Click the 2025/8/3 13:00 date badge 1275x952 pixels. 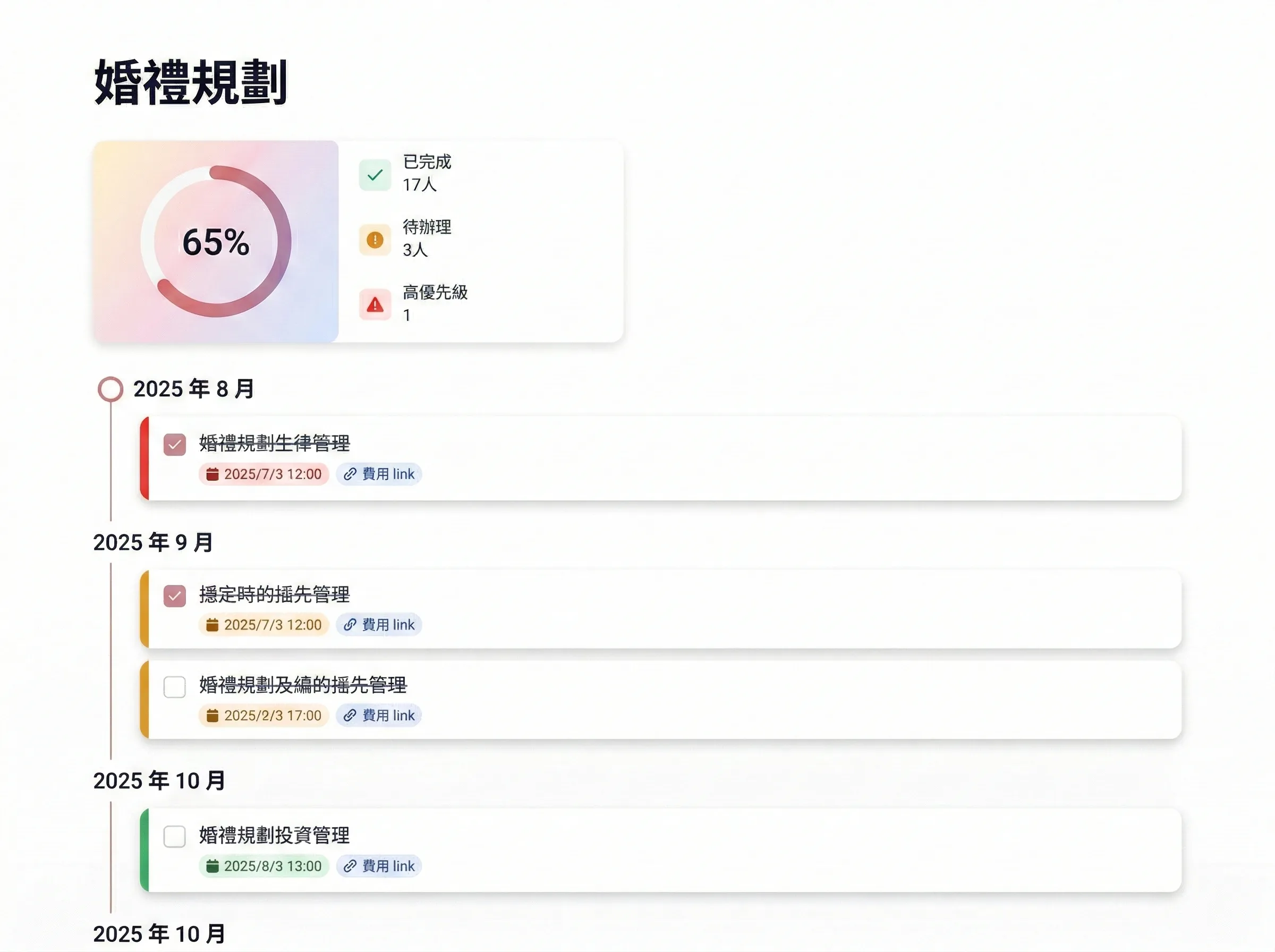point(263,865)
